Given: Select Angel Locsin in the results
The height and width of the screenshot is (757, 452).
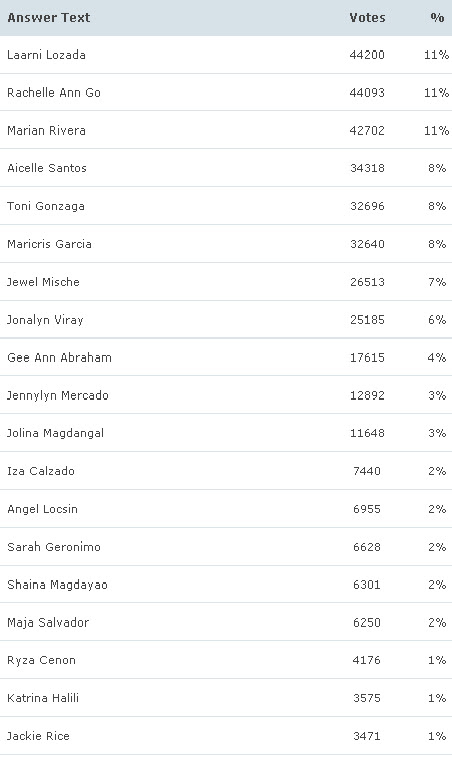Looking at the screenshot, I should (42, 509).
